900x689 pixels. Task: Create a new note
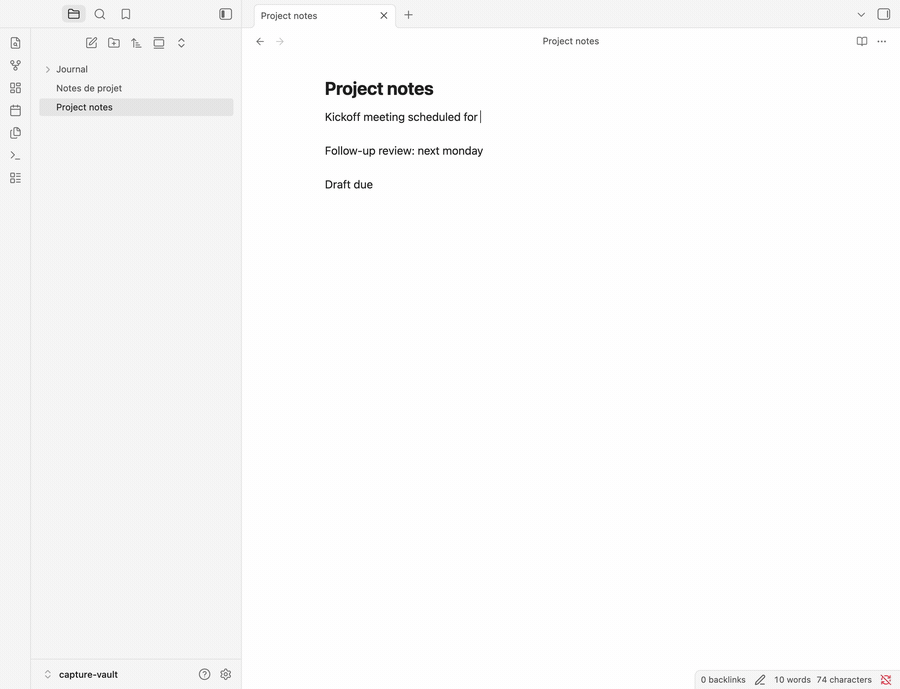(x=91, y=43)
